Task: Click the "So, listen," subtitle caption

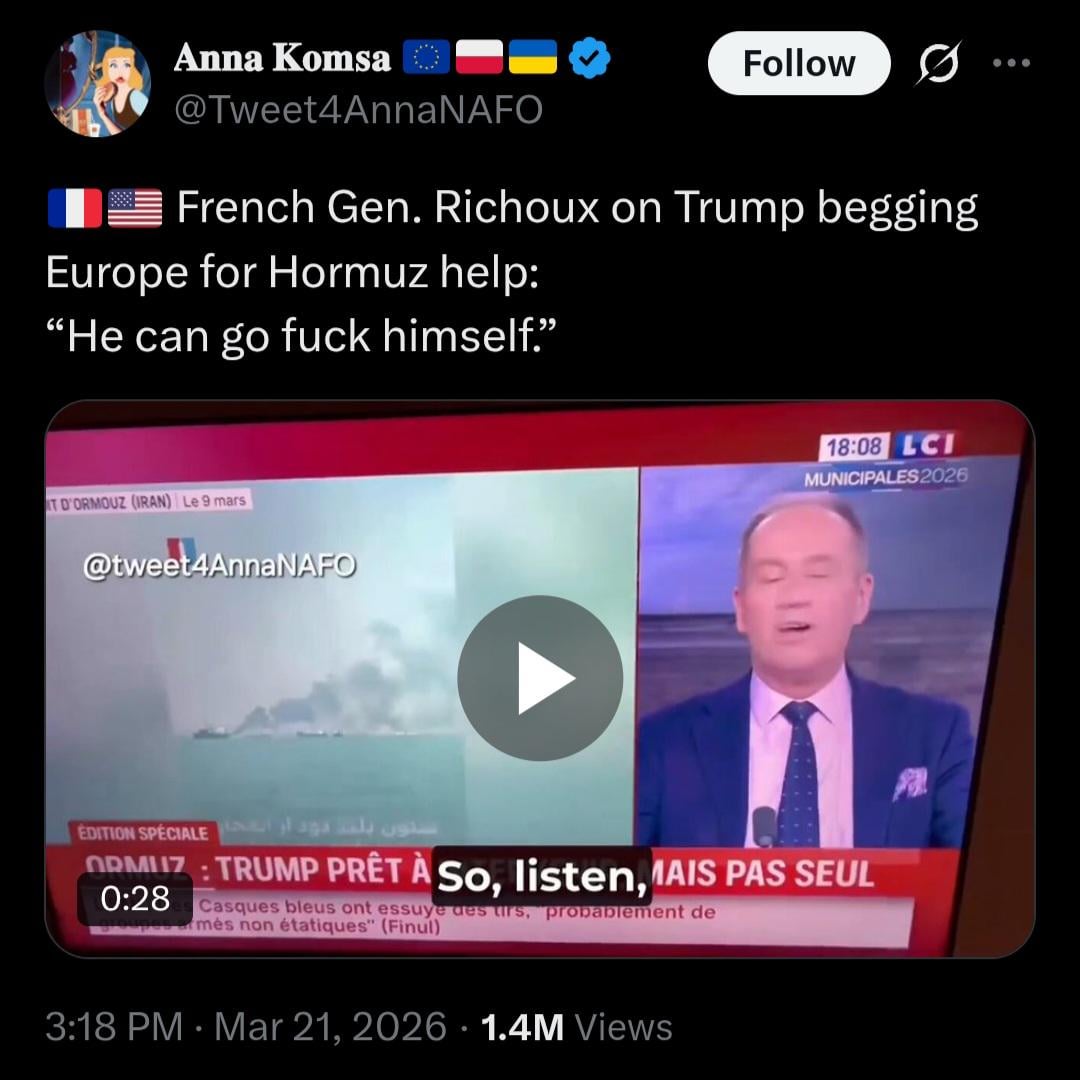Action: point(542,877)
